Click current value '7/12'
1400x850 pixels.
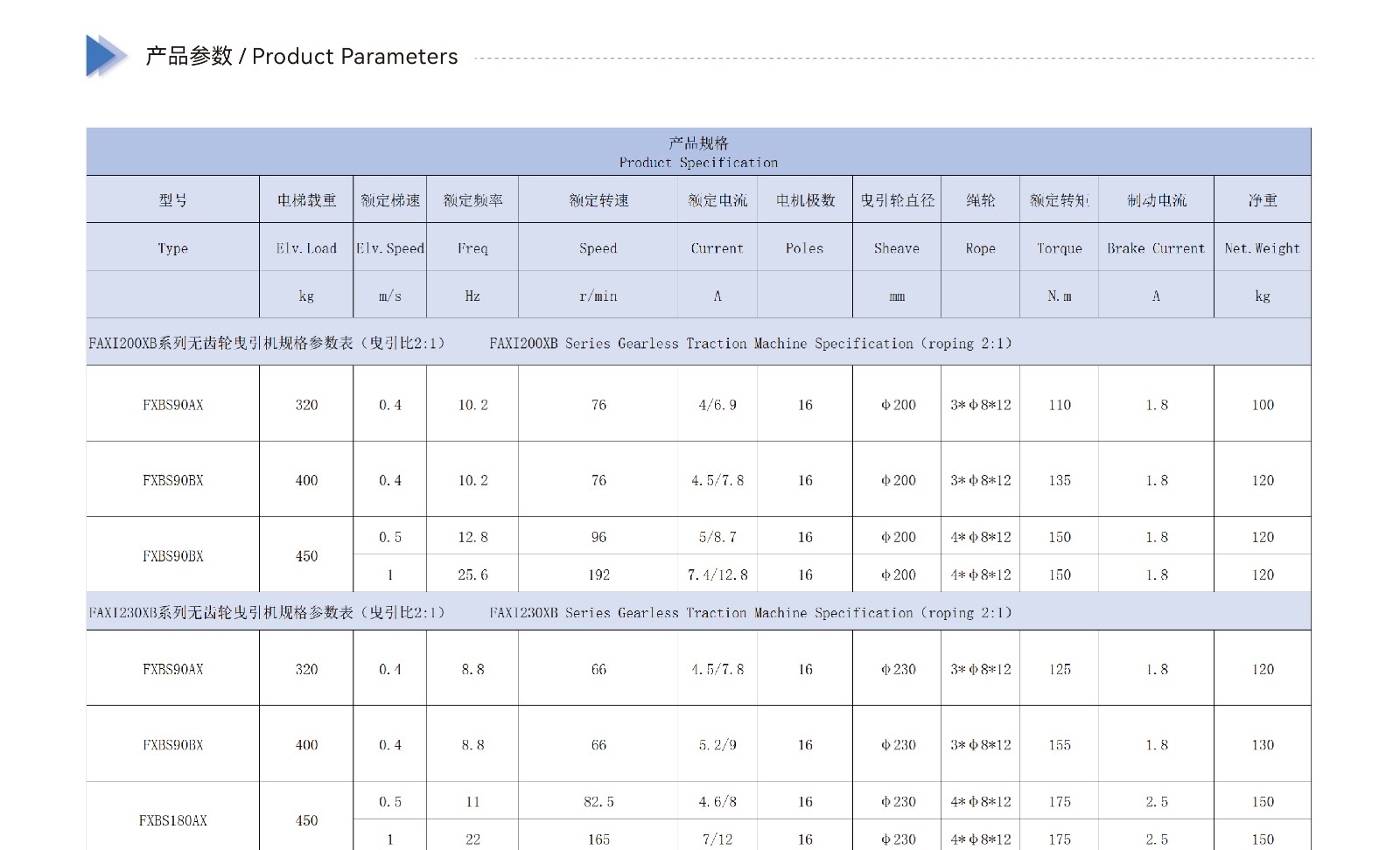click(717, 840)
